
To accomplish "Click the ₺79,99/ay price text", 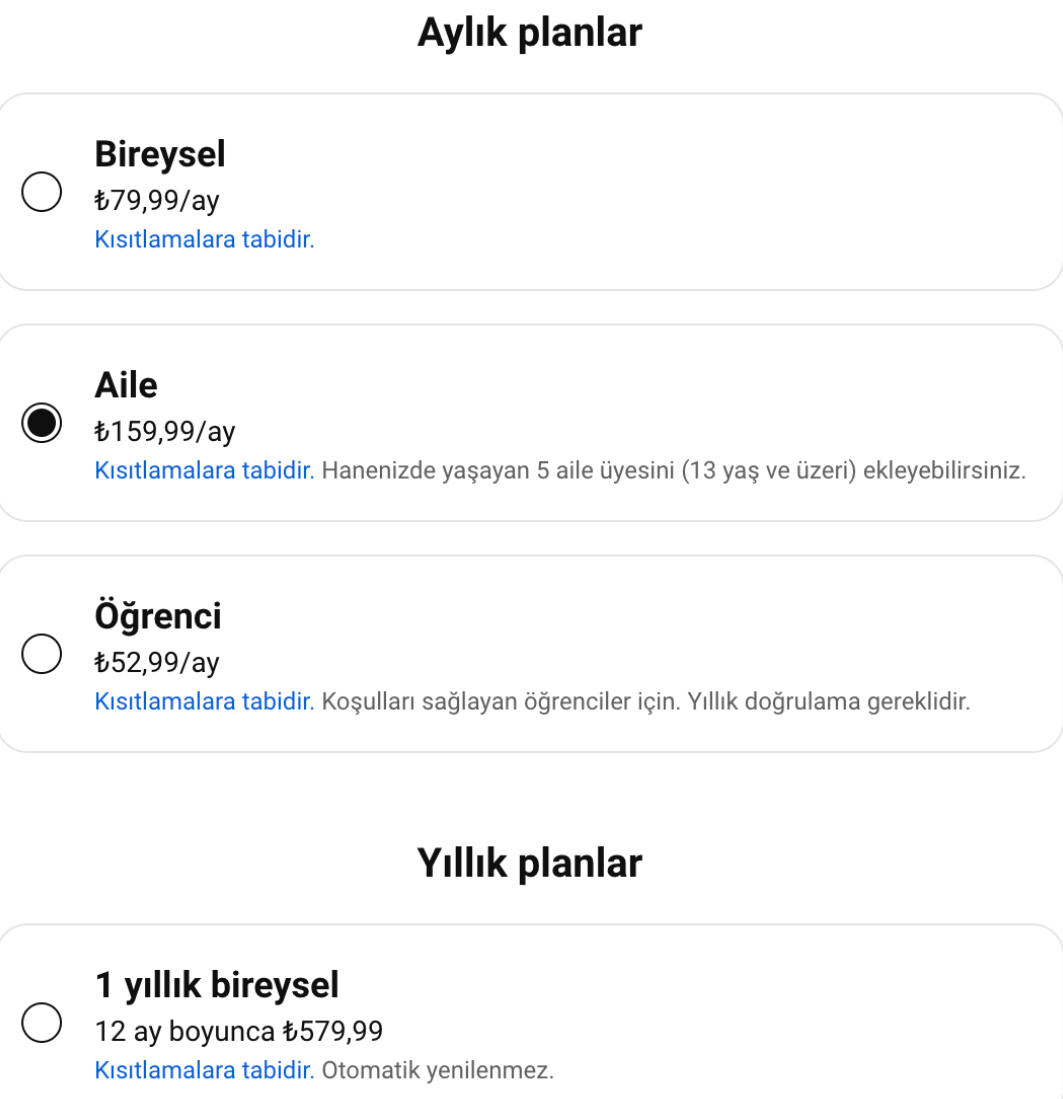I will [x=157, y=201].
